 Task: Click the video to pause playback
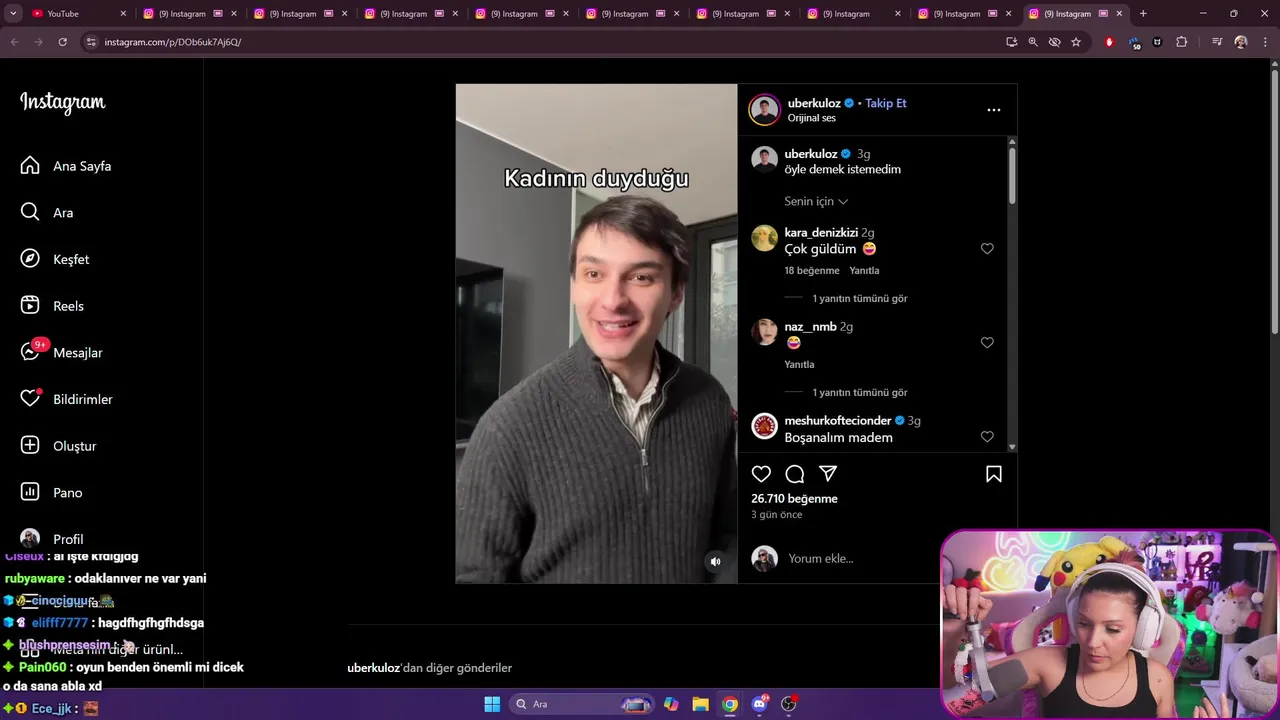coord(596,333)
